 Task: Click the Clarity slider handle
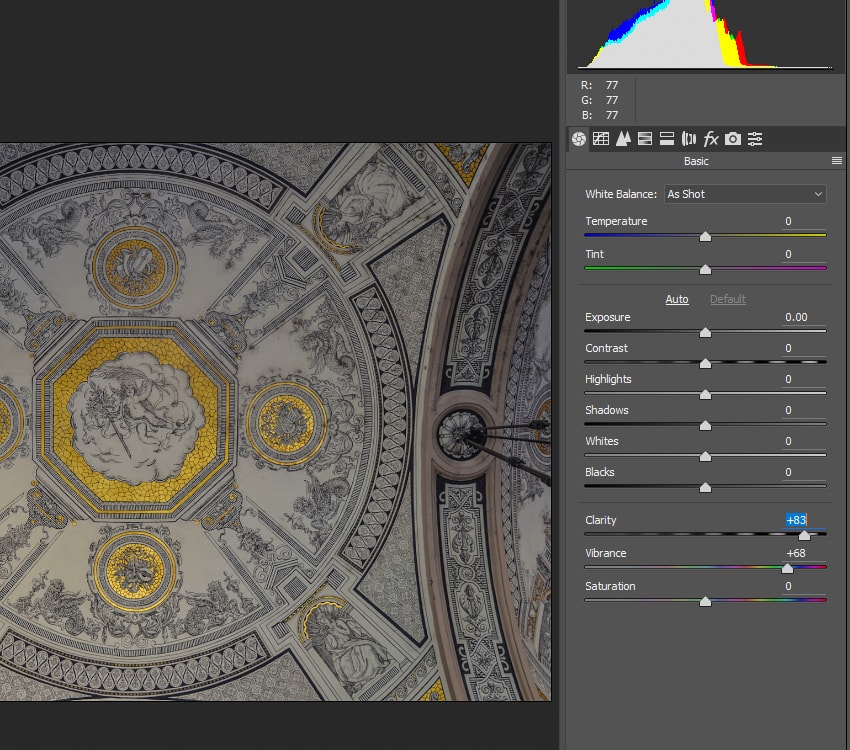(x=804, y=535)
